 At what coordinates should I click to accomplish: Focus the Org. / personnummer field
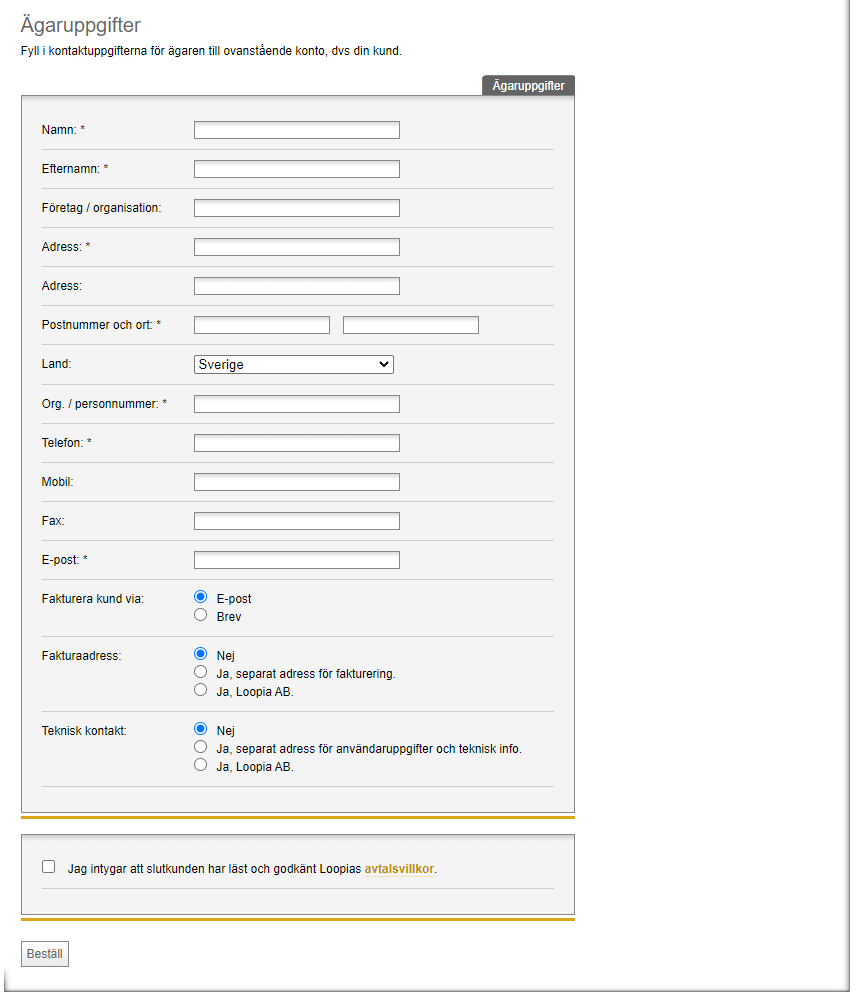tap(297, 404)
